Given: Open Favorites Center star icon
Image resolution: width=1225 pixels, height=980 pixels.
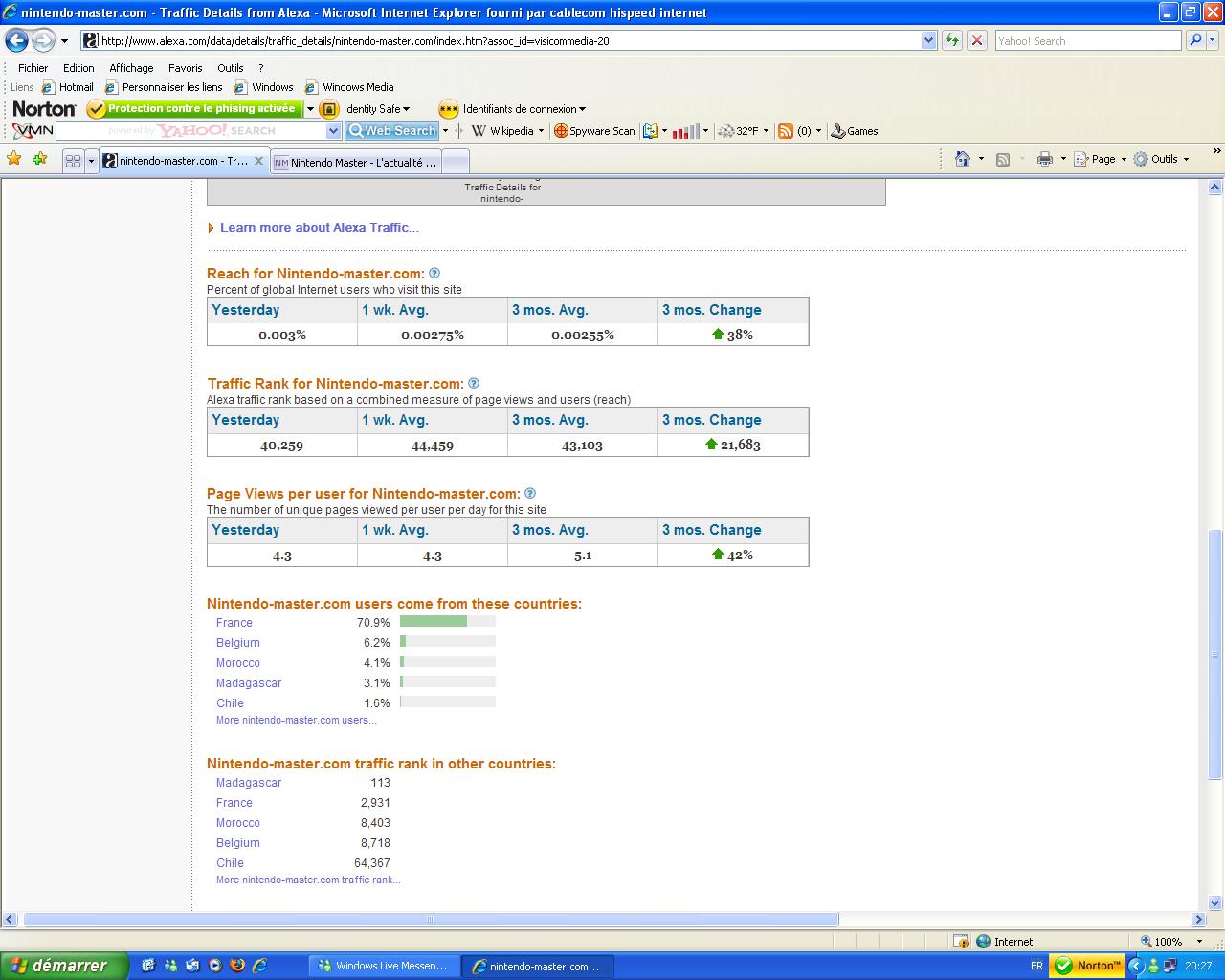Looking at the screenshot, I should [x=13, y=159].
